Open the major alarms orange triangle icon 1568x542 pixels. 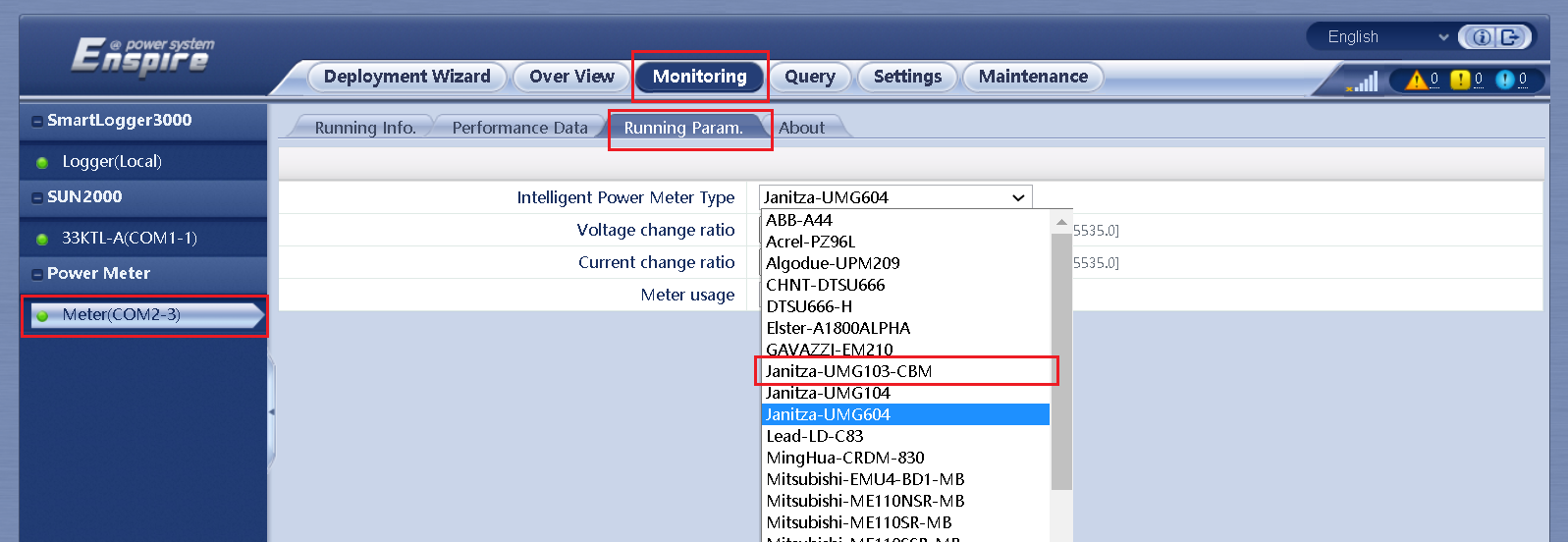[1416, 80]
